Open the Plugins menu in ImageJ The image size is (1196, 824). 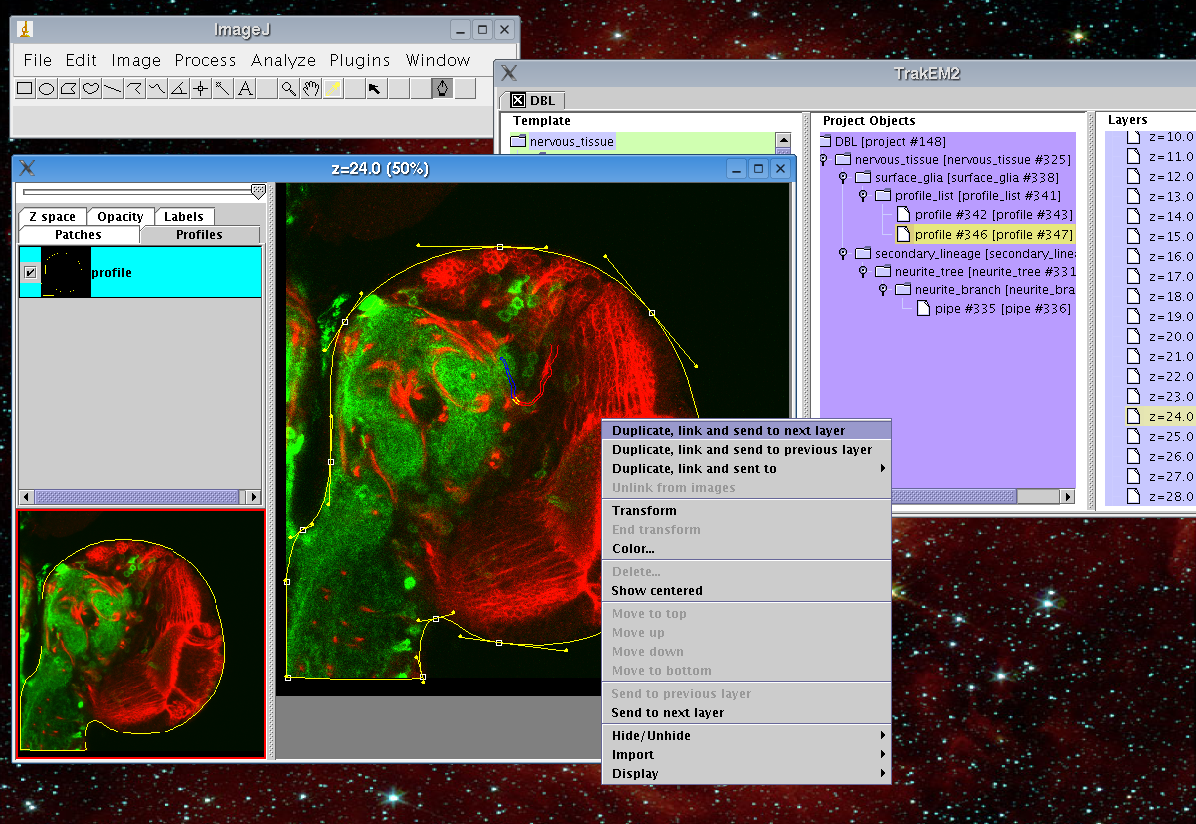point(361,60)
